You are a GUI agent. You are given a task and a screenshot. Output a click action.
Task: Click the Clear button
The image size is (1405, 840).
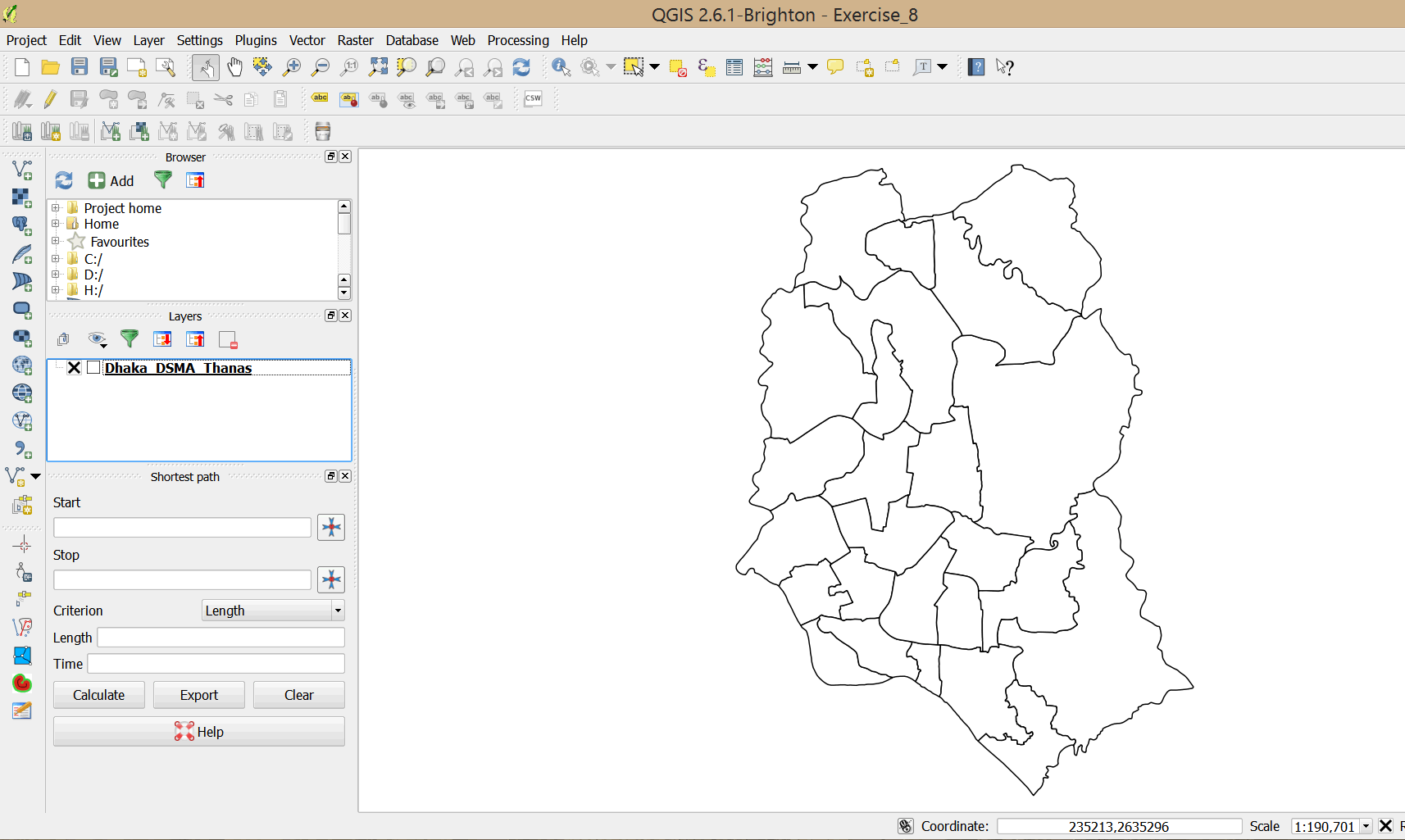point(299,695)
